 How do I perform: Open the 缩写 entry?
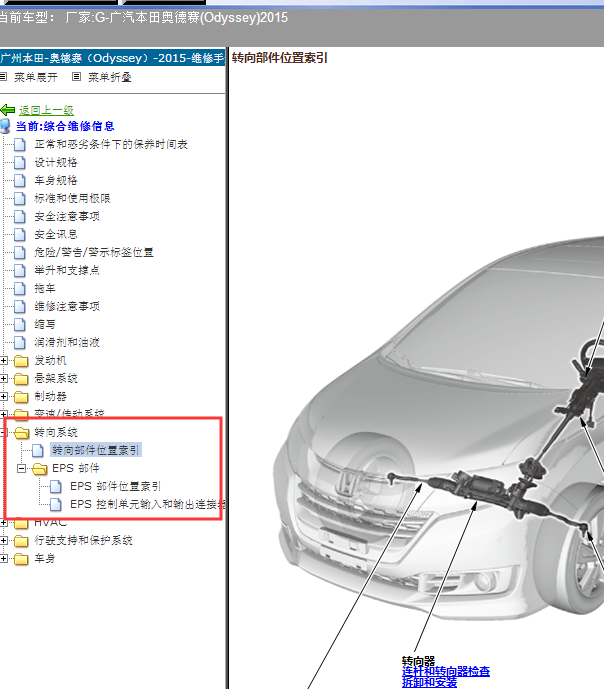pos(45,324)
